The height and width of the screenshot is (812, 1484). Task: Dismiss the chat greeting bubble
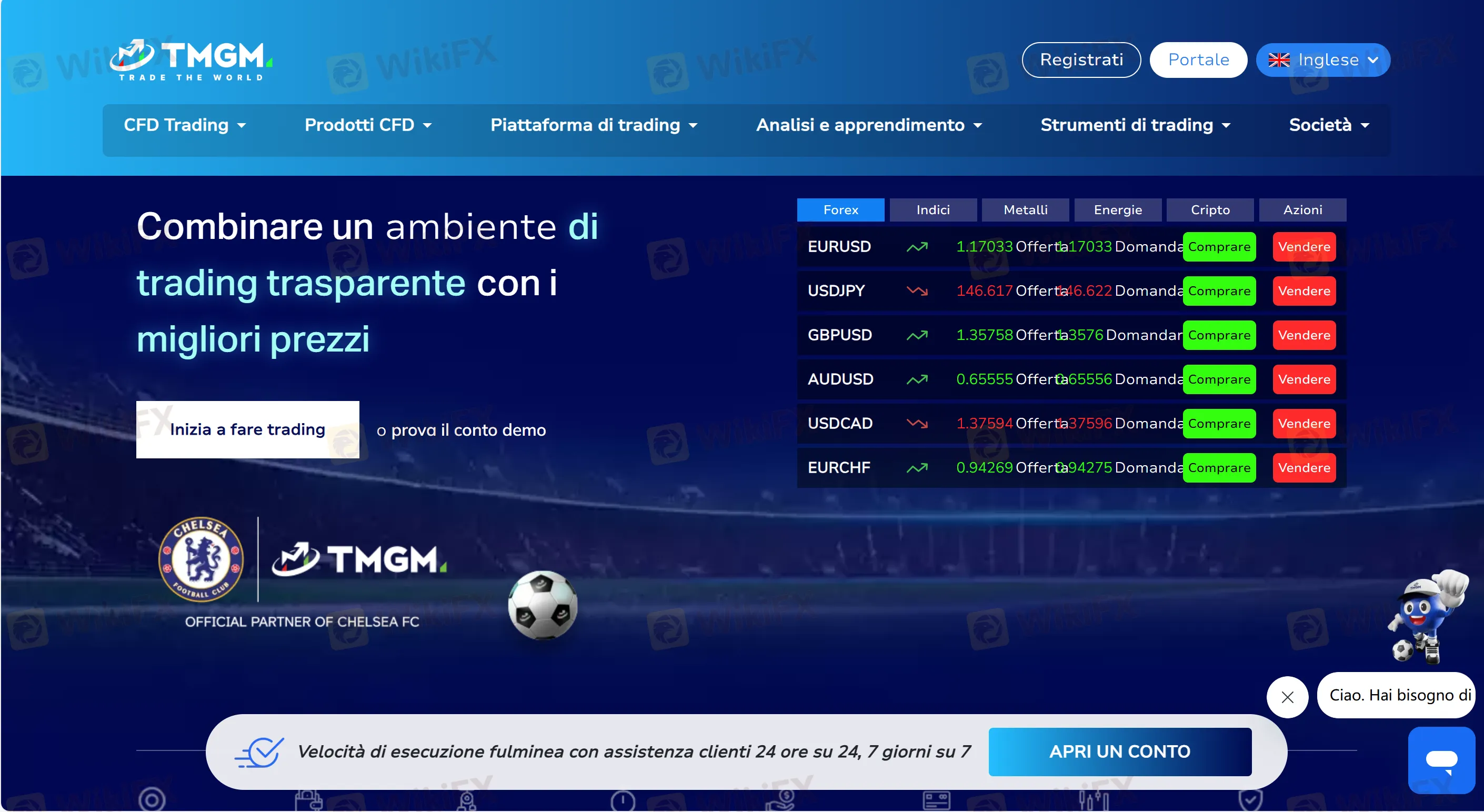click(x=1287, y=697)
